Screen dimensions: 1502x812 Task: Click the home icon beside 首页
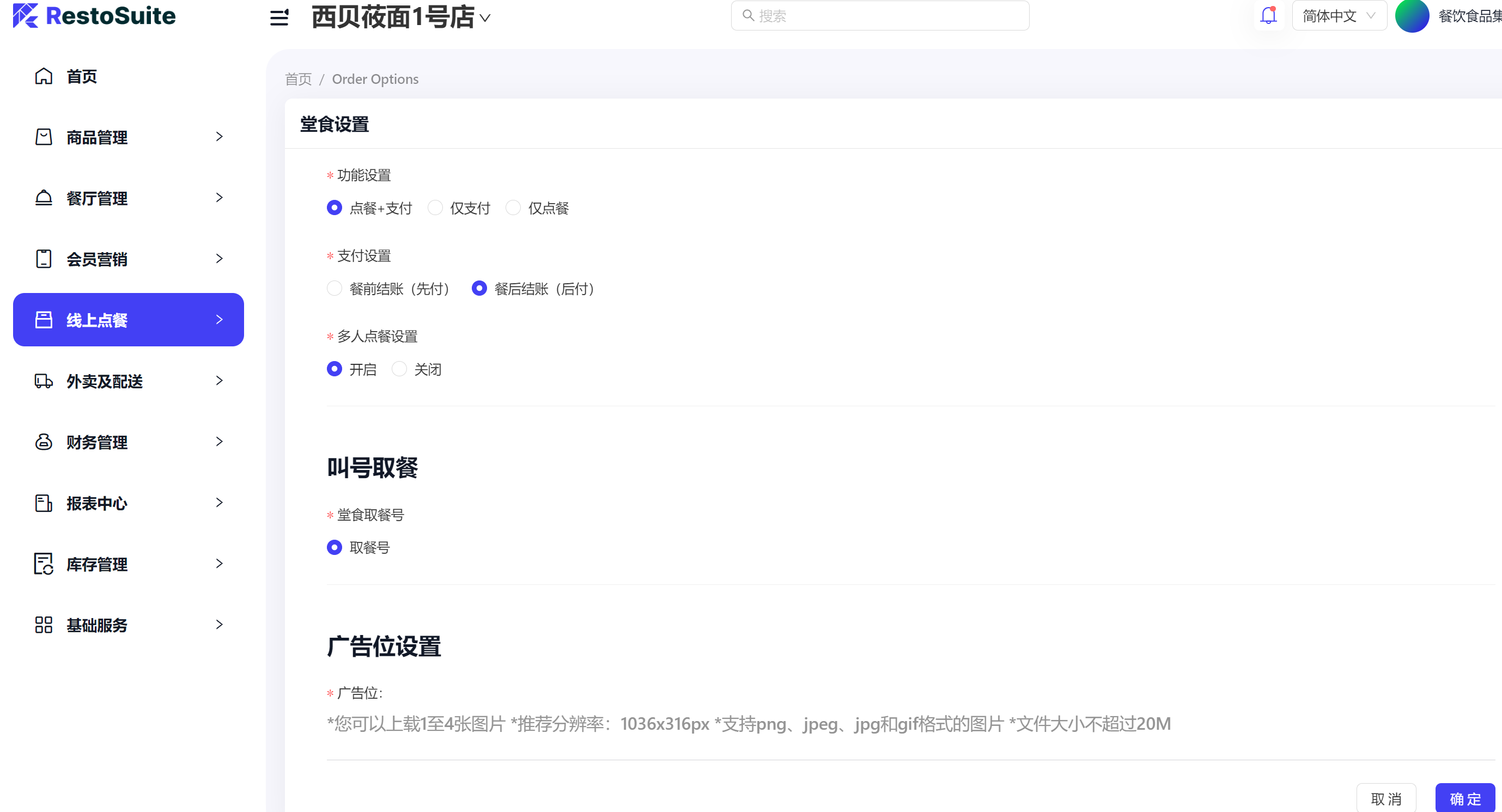(44, 76)
